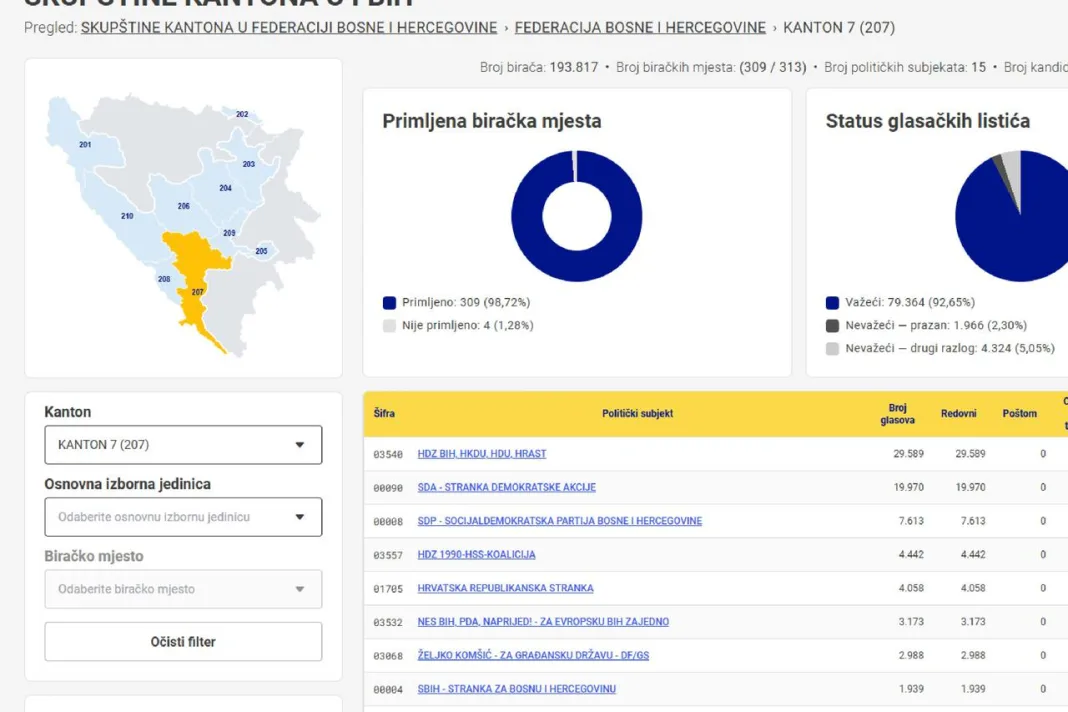
Task: Sort table by Broj glasova column header
Action: (898, 414)
